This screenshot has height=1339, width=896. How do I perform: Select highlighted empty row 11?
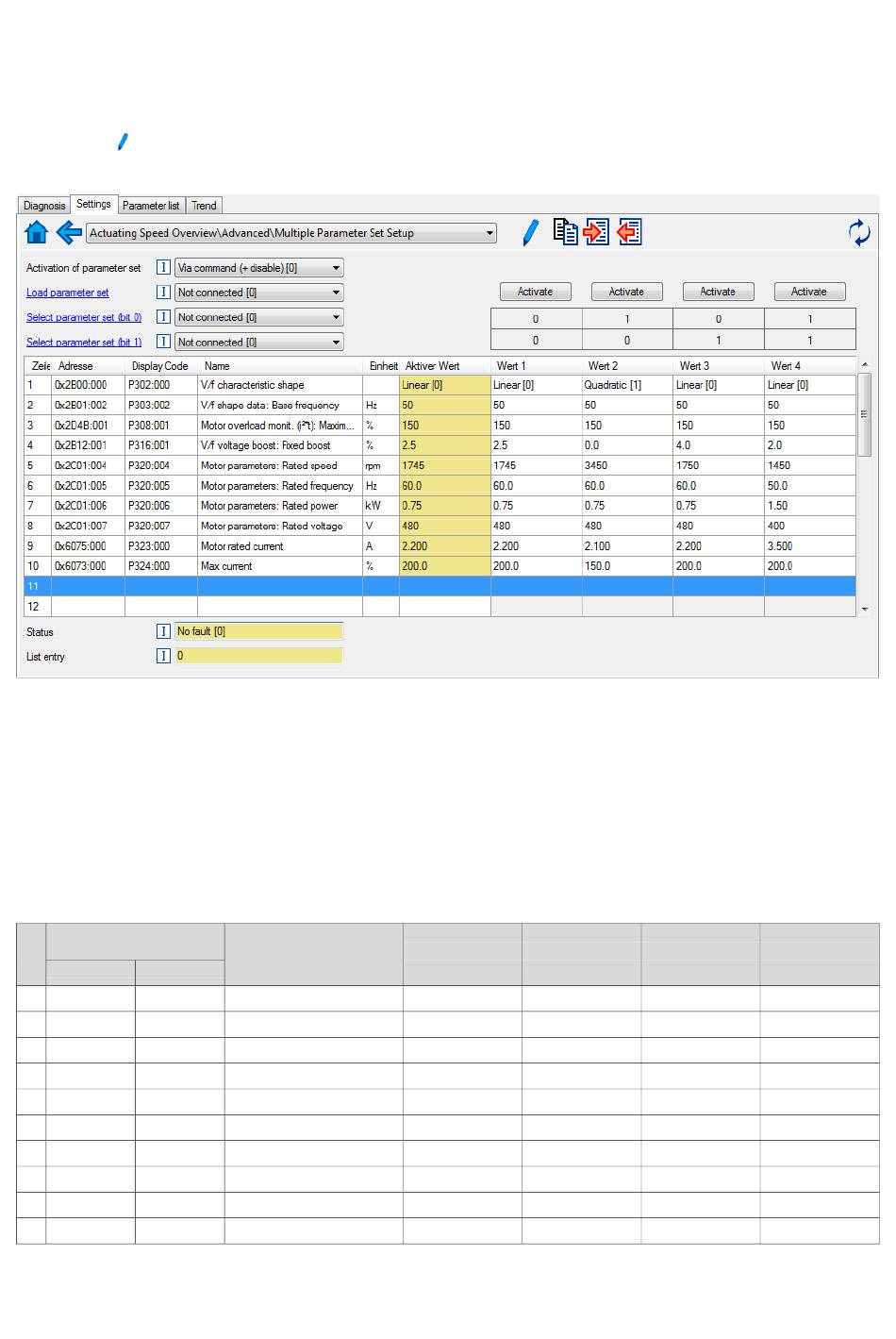pyautogui.click(x=440, y=586)
